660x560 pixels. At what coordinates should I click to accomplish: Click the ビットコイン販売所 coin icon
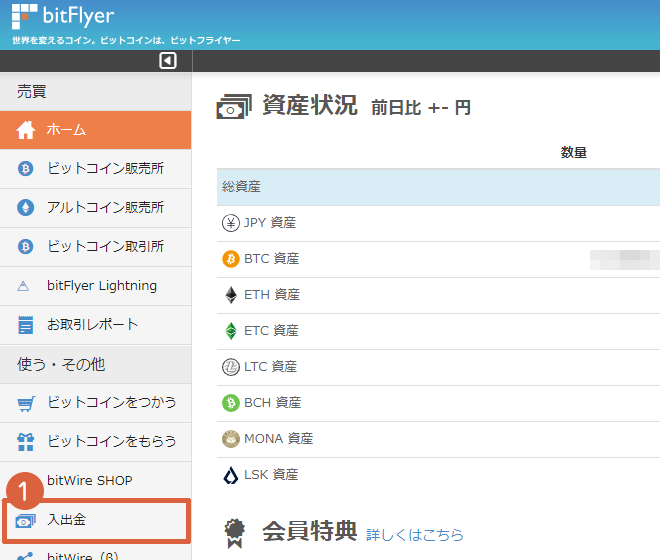[26, 169]
